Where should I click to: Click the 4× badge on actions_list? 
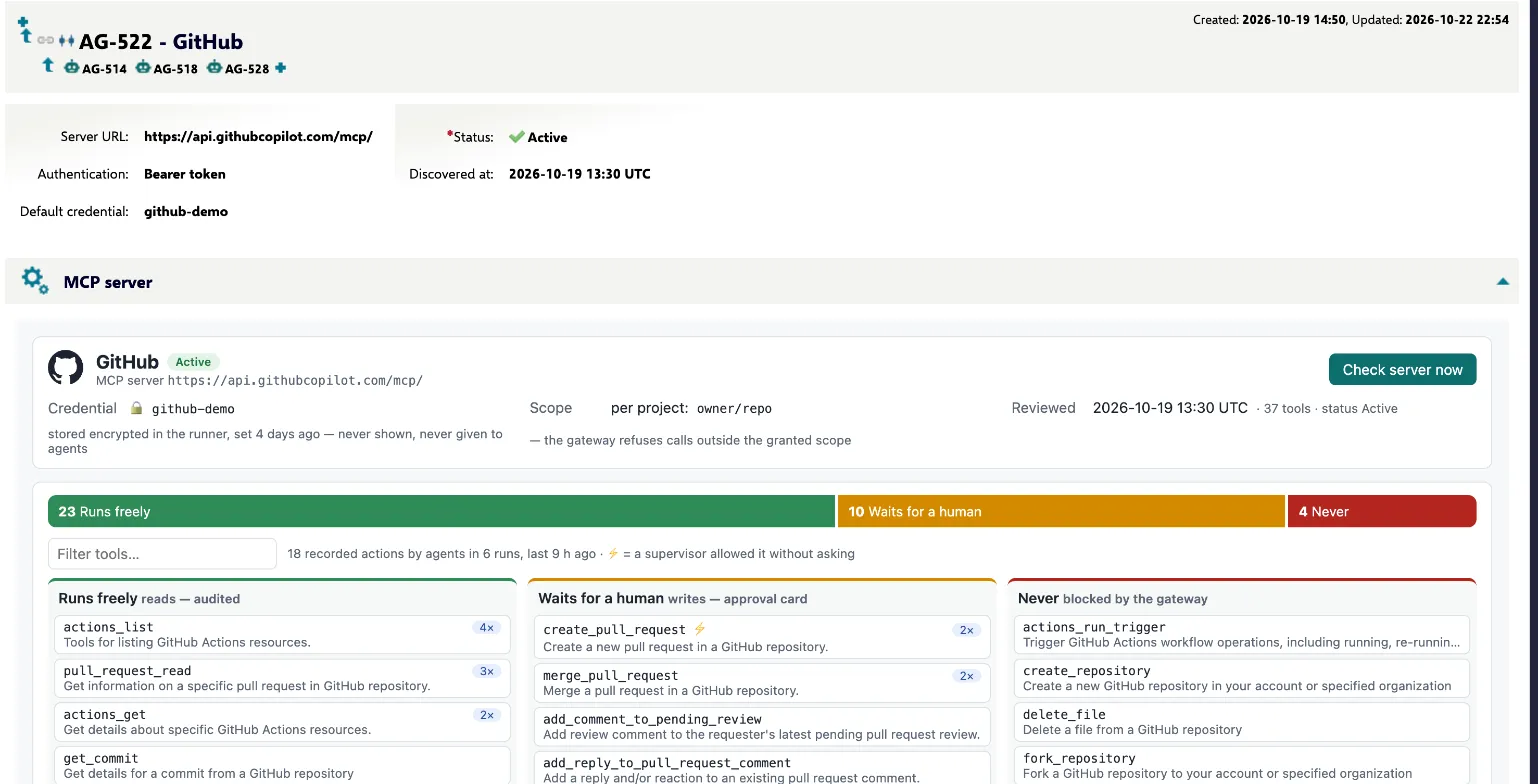pyautogui.click(x=487, y=628)
